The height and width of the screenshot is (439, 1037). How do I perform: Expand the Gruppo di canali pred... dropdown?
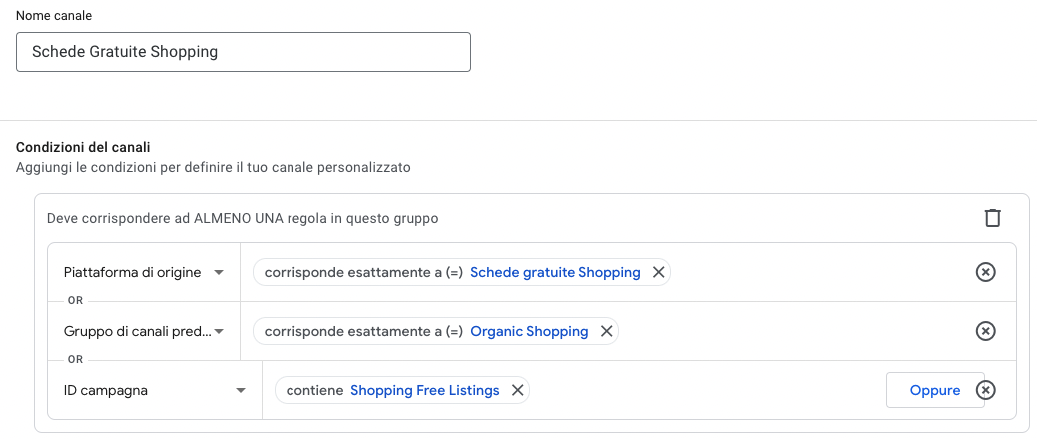pyautogui.click(x=144, y=331)
